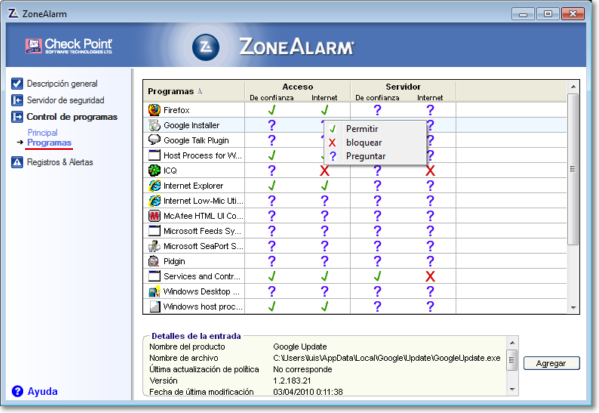The image size is (599, 413).
Task: Click the Windows host proc... icon
Action: click(154, 306)
